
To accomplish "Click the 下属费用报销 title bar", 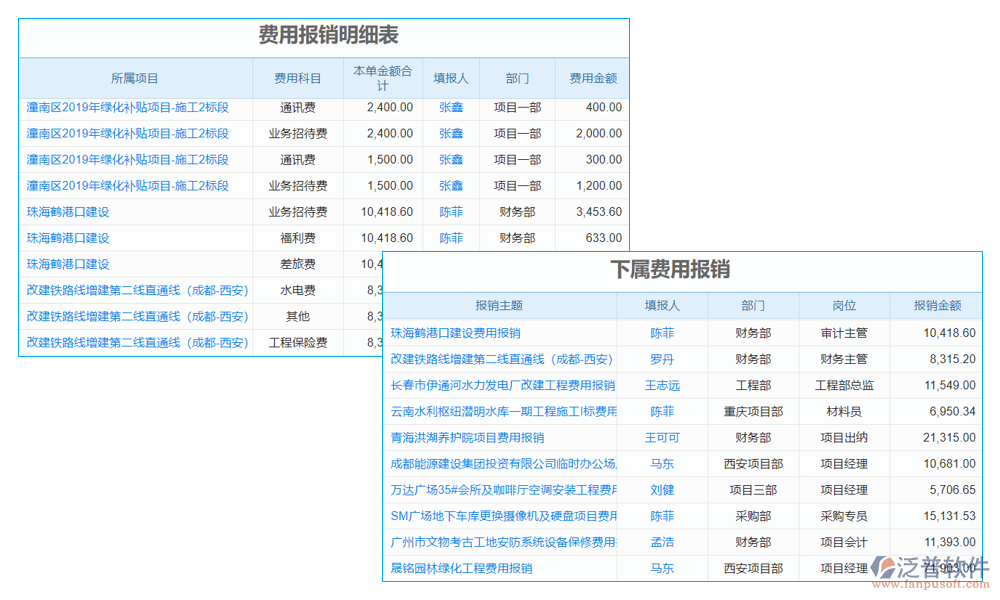I will coord(690,268).
